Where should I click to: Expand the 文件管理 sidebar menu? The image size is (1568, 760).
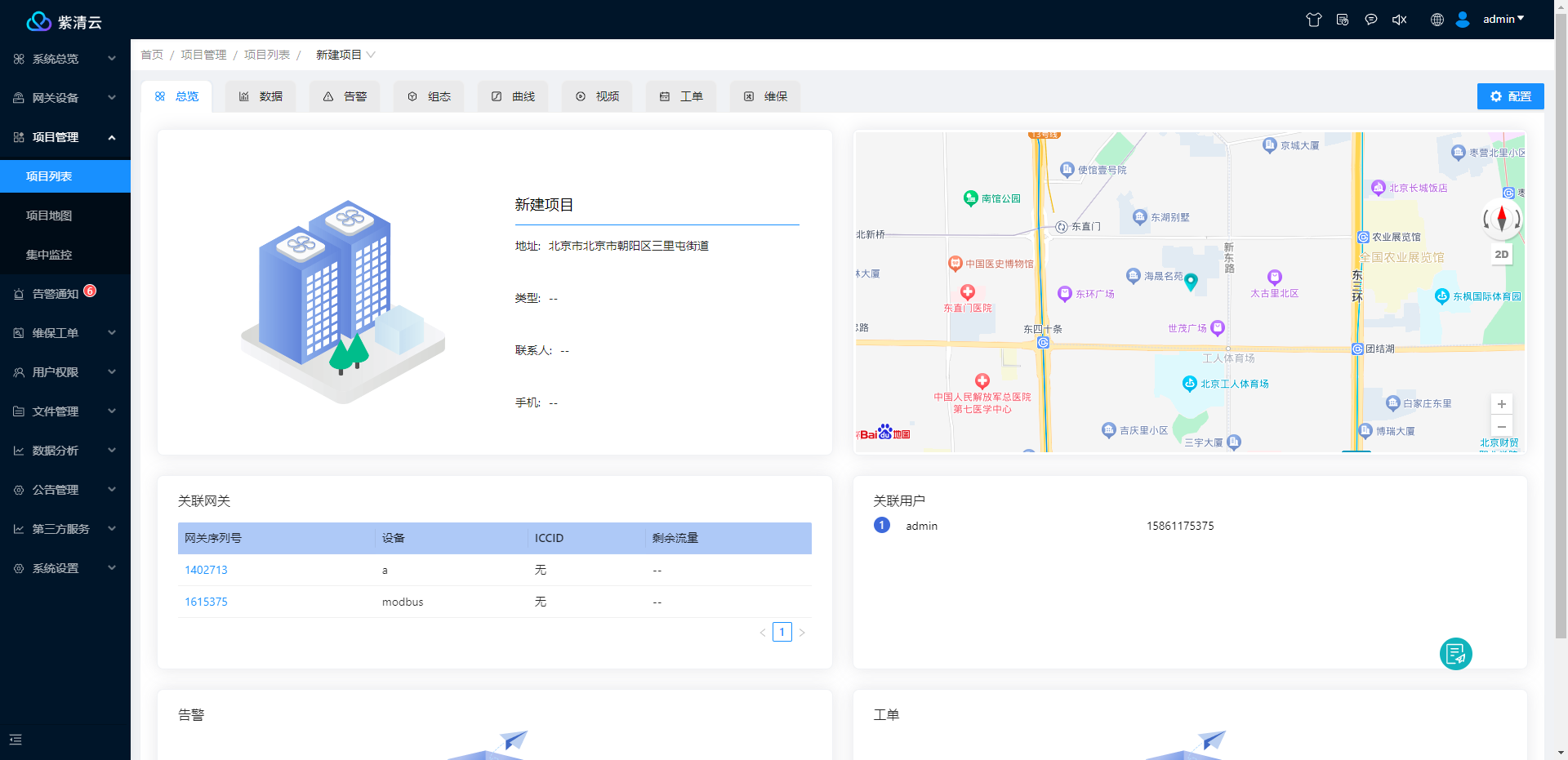click(65, 411)
